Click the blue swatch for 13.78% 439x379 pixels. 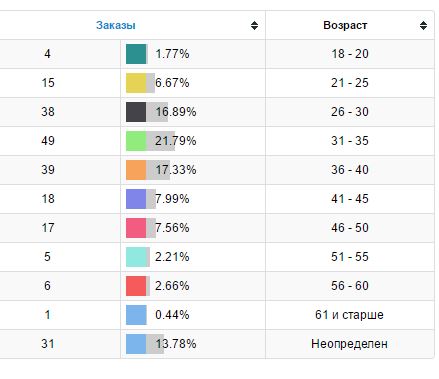[x=136, y=344]
